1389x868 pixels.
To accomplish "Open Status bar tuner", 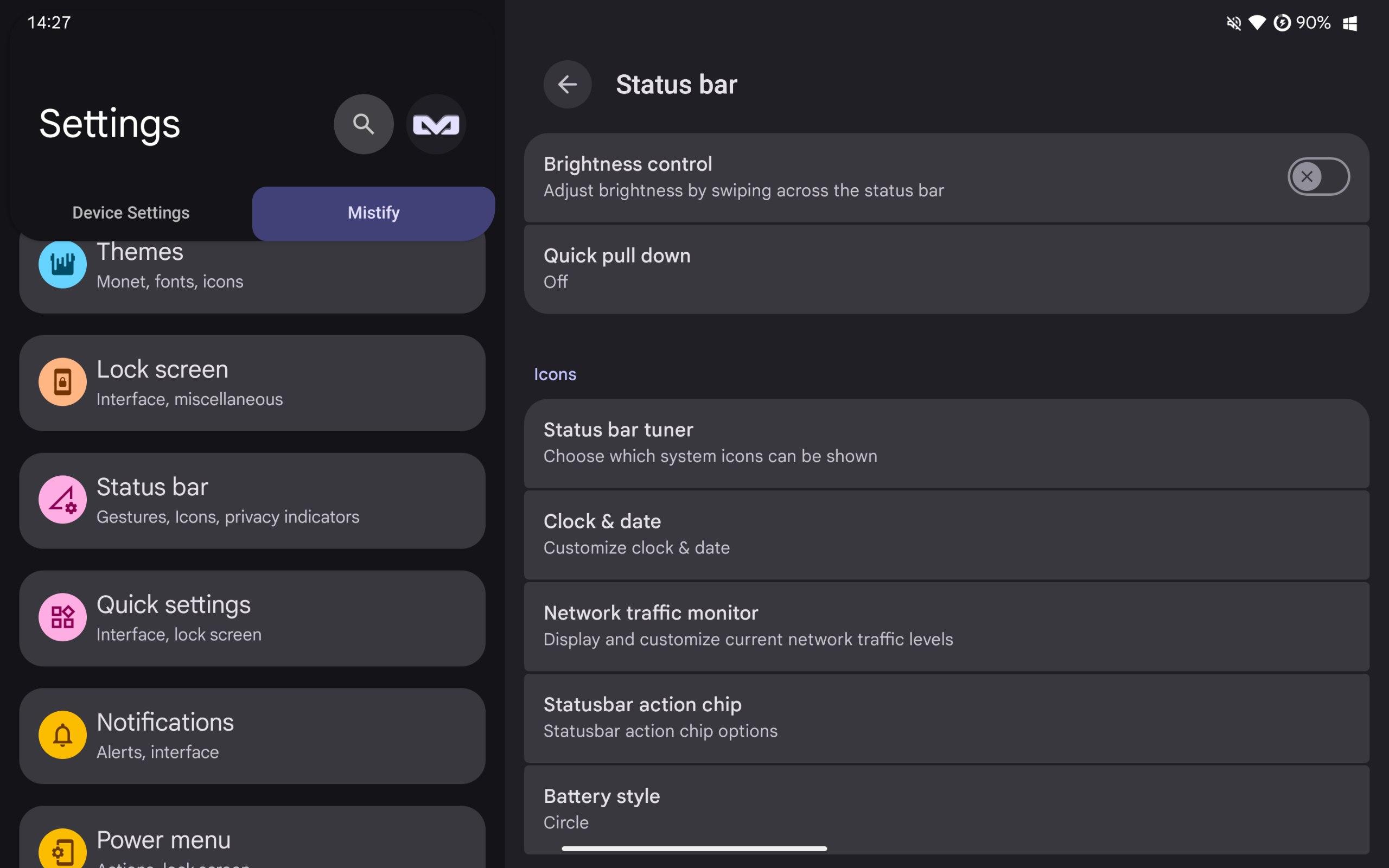I will click(946, 443).
